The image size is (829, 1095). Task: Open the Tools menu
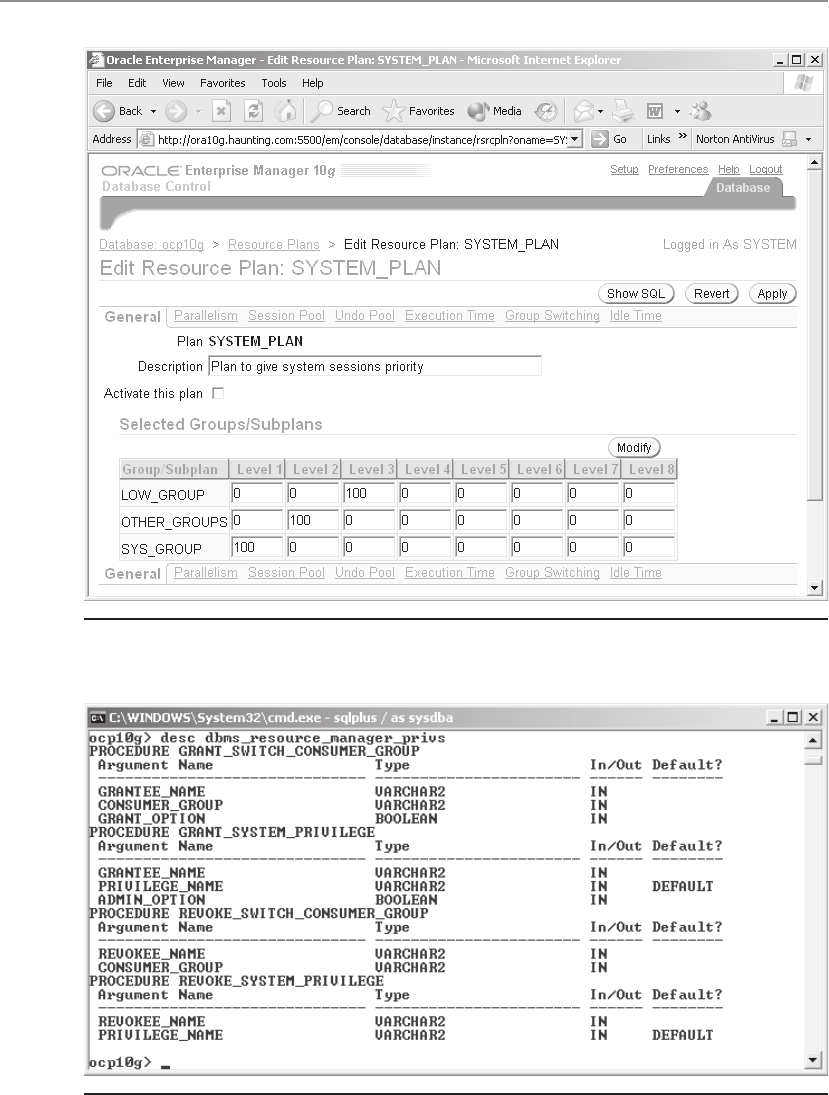click(x=274, y=83)
